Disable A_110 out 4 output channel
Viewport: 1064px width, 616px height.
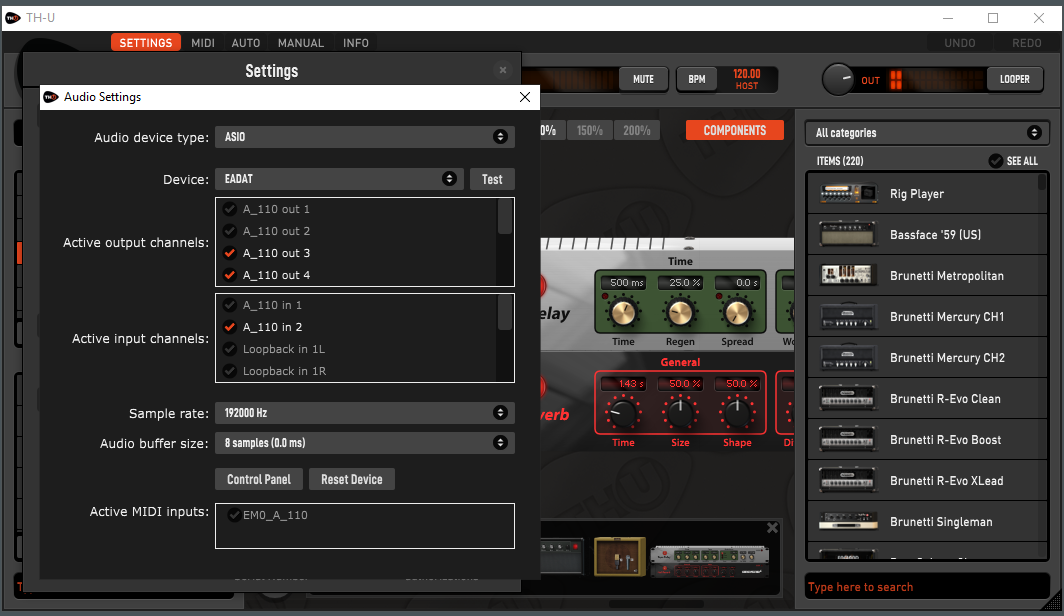point(230,275)
